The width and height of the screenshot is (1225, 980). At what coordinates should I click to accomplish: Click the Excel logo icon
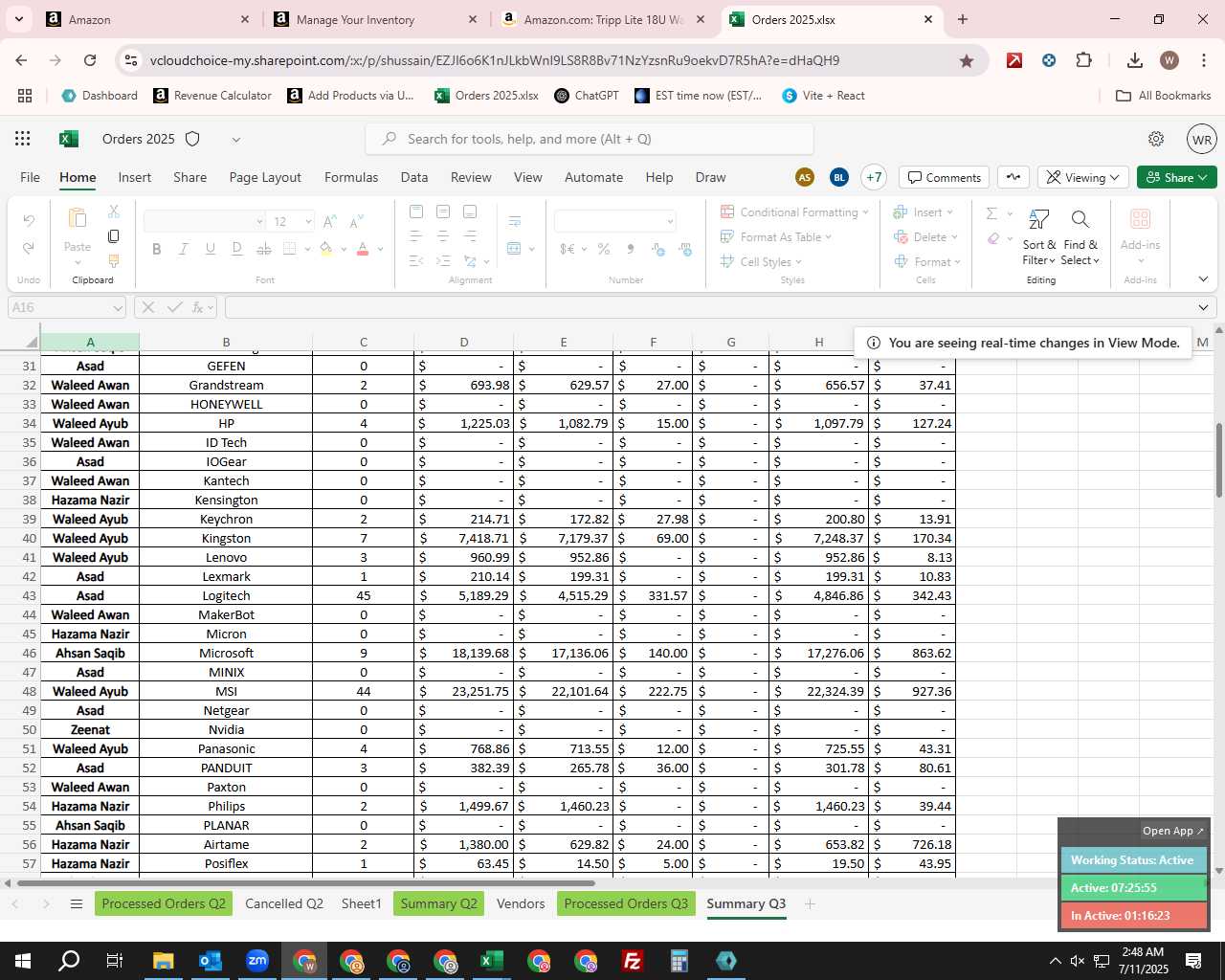pos(68,139)
